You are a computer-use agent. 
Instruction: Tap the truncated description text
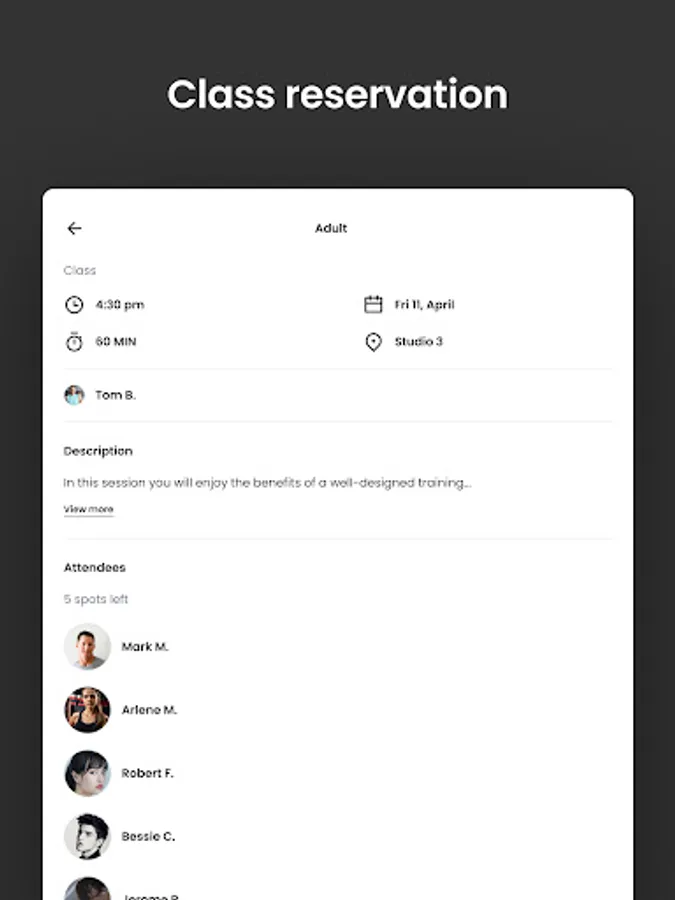(x=267, y=483)
